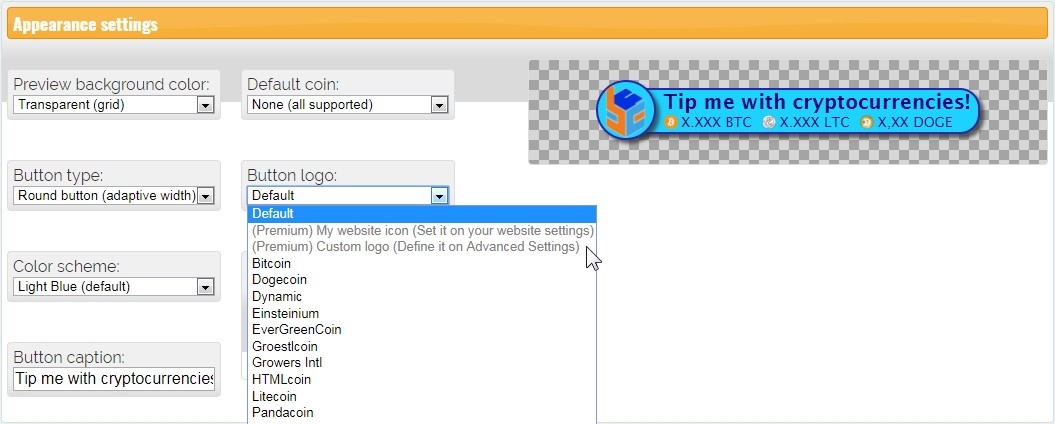
Task: Click the Litecoin coin icon in preview
Action: (768, 122)
